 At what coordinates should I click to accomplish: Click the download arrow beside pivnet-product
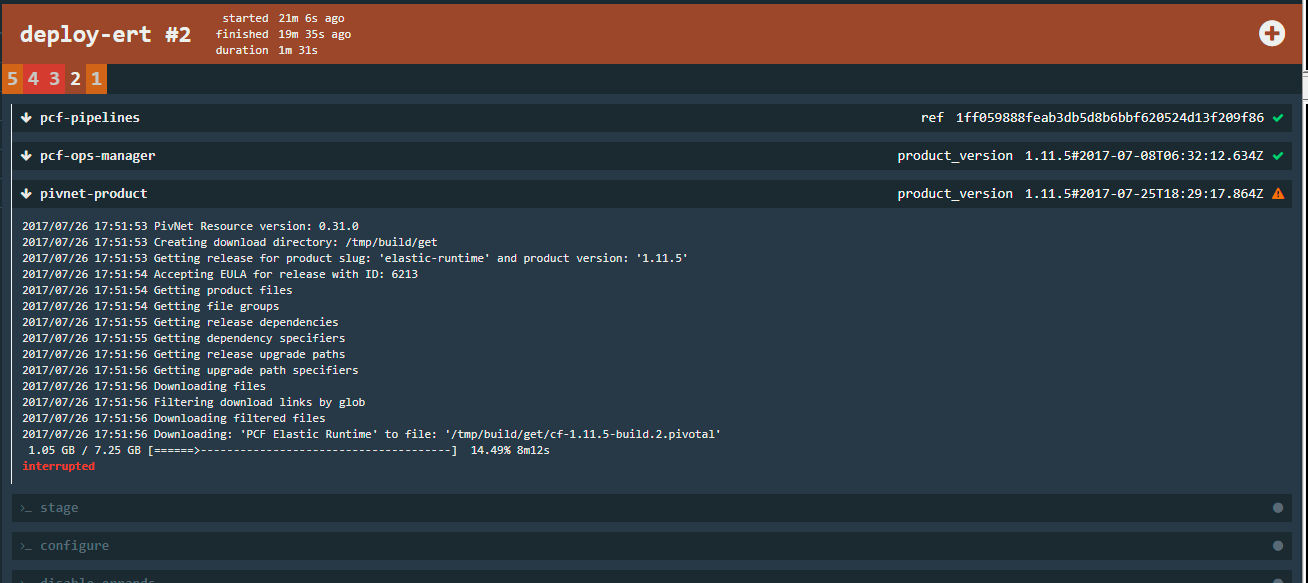(x=25, y=193)
